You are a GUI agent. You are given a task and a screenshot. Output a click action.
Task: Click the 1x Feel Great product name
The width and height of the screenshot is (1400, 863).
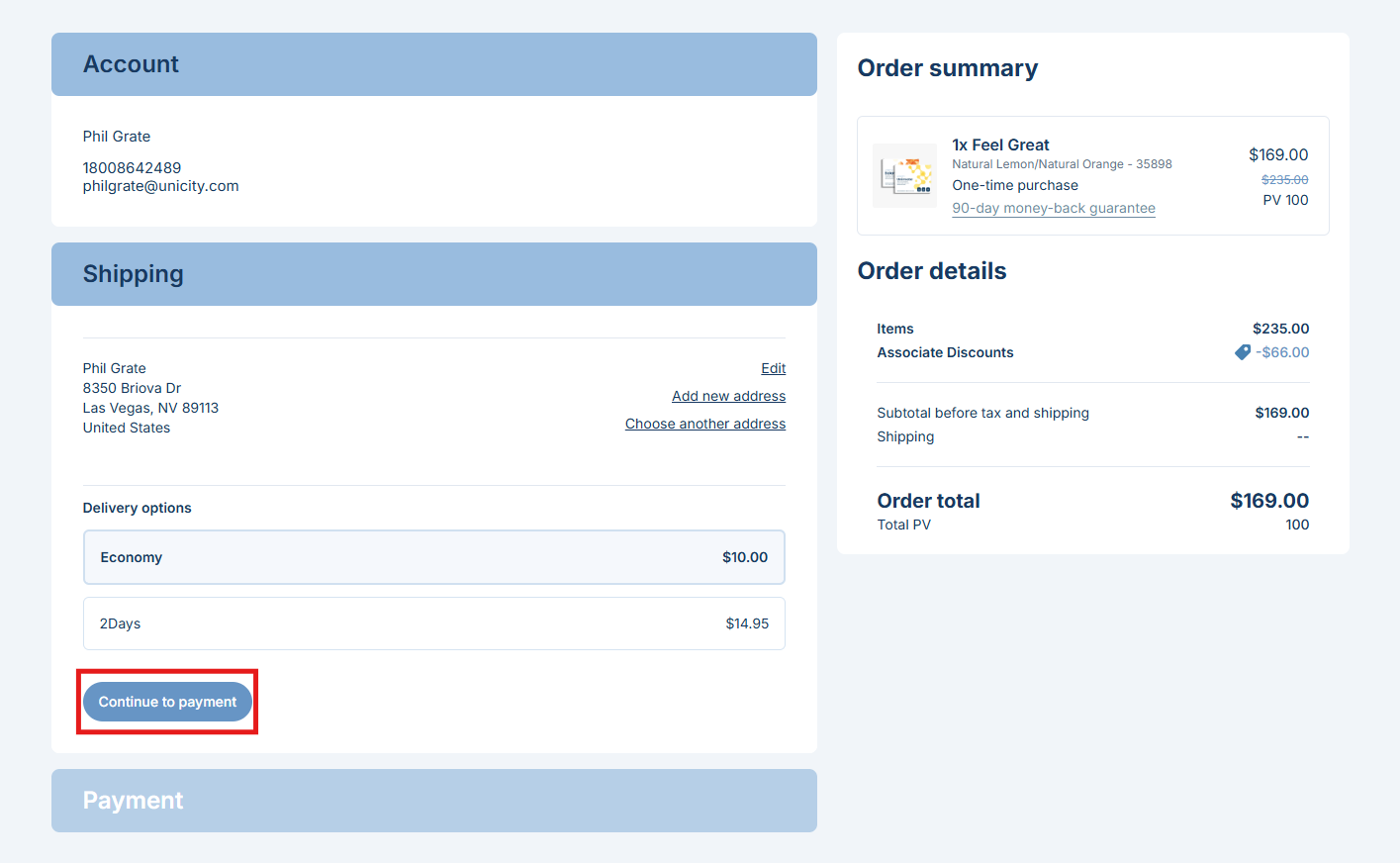[1000, 144]
